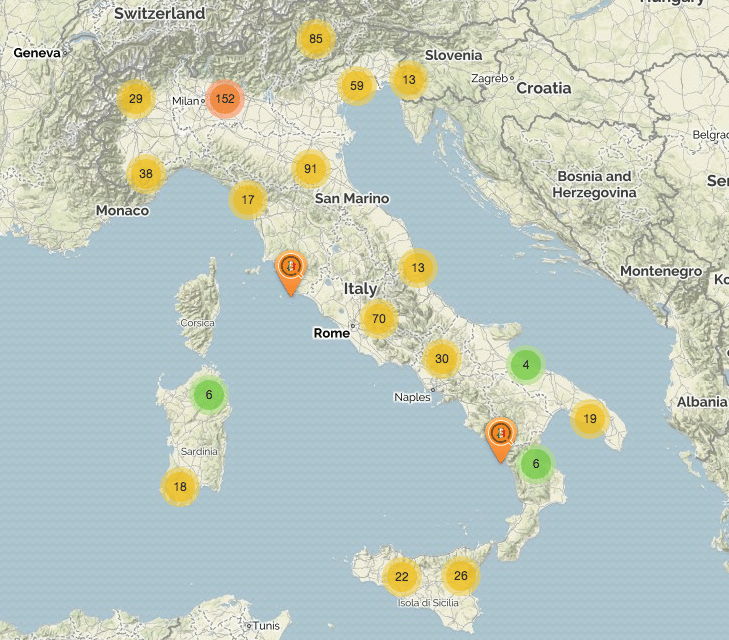Open the 59 cluster near Venice

pyautogui.click(x=357, y=86)
